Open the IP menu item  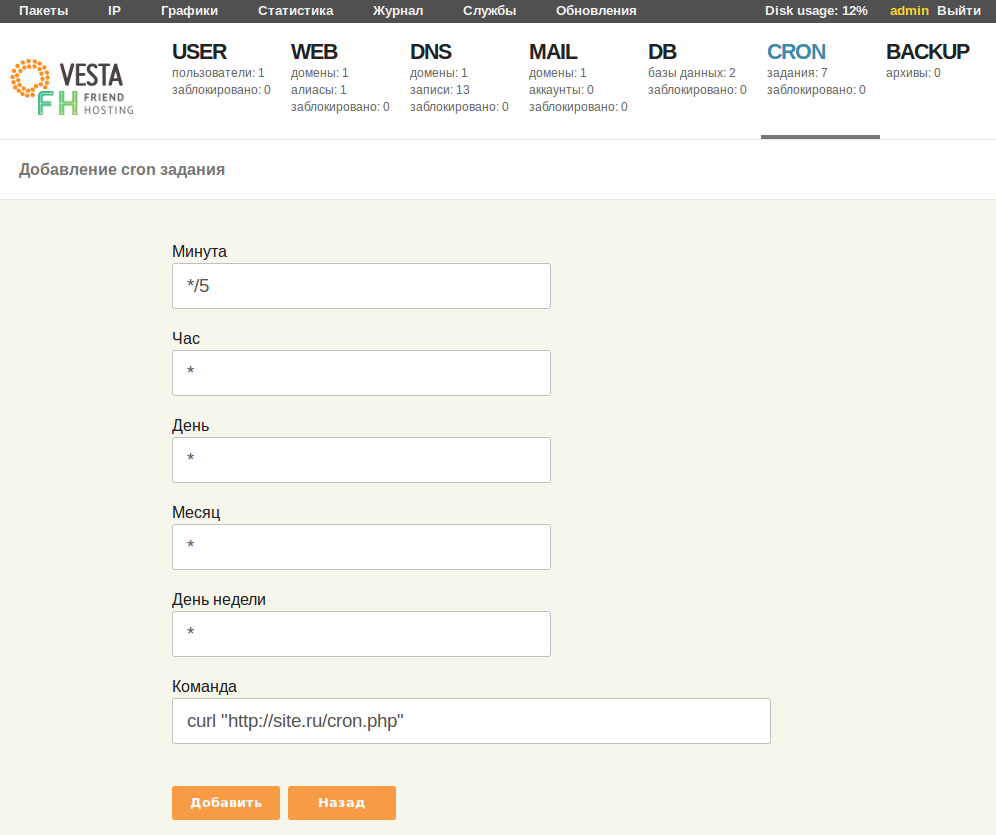[x=114, y=11]
